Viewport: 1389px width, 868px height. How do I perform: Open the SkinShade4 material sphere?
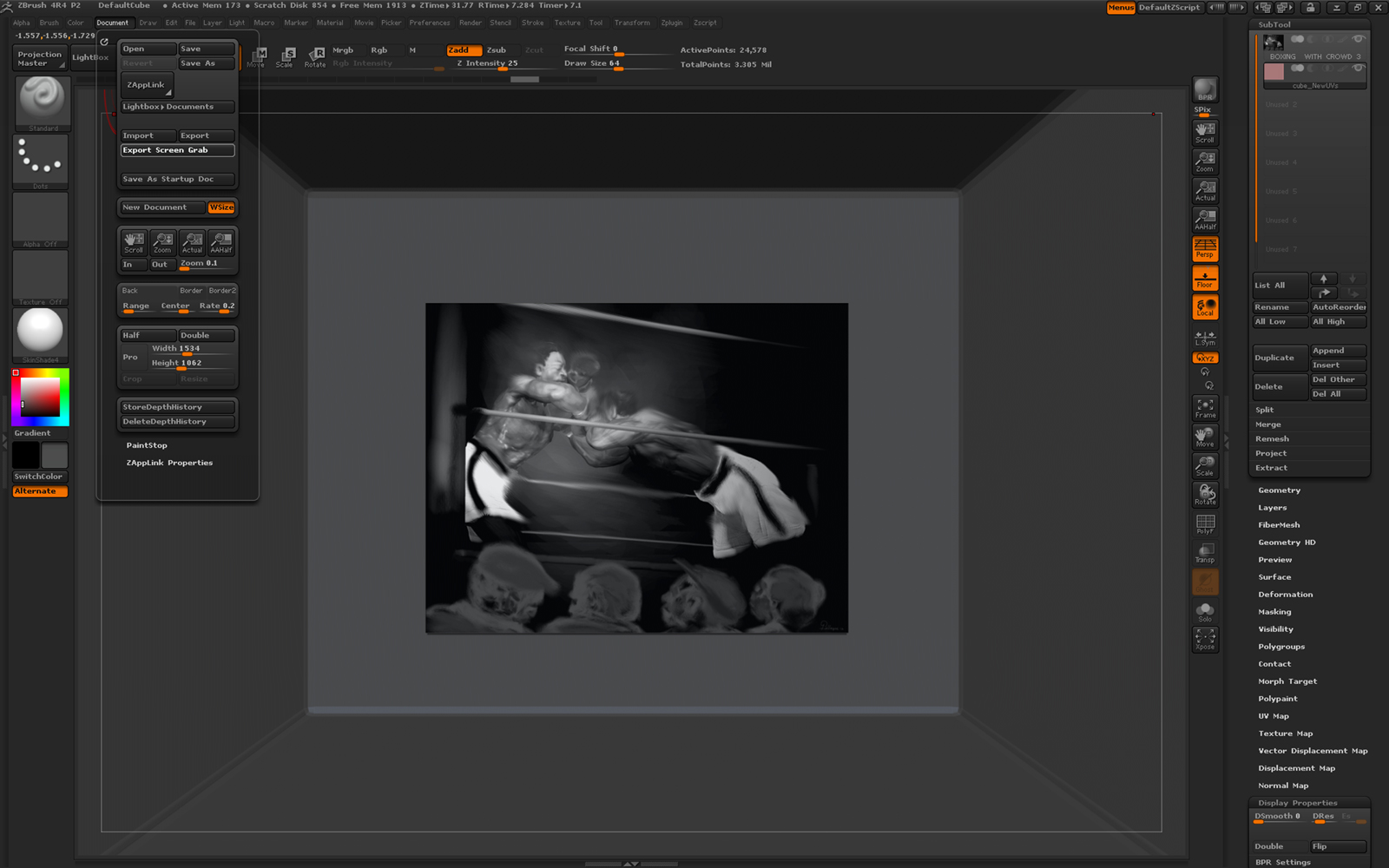point(41,335)
